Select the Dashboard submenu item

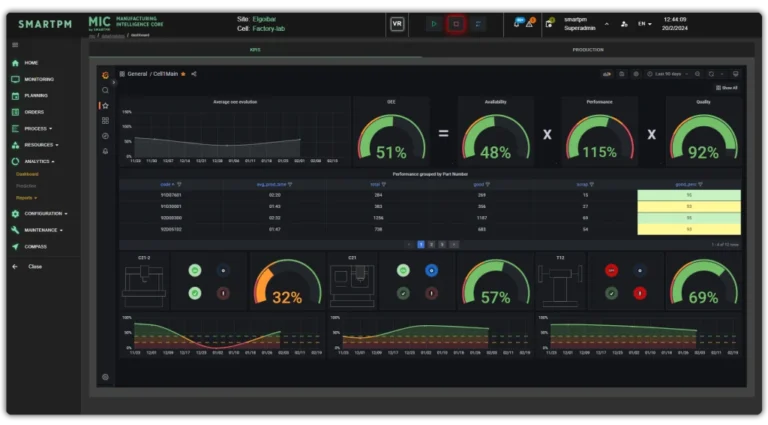tap(27, 174)
